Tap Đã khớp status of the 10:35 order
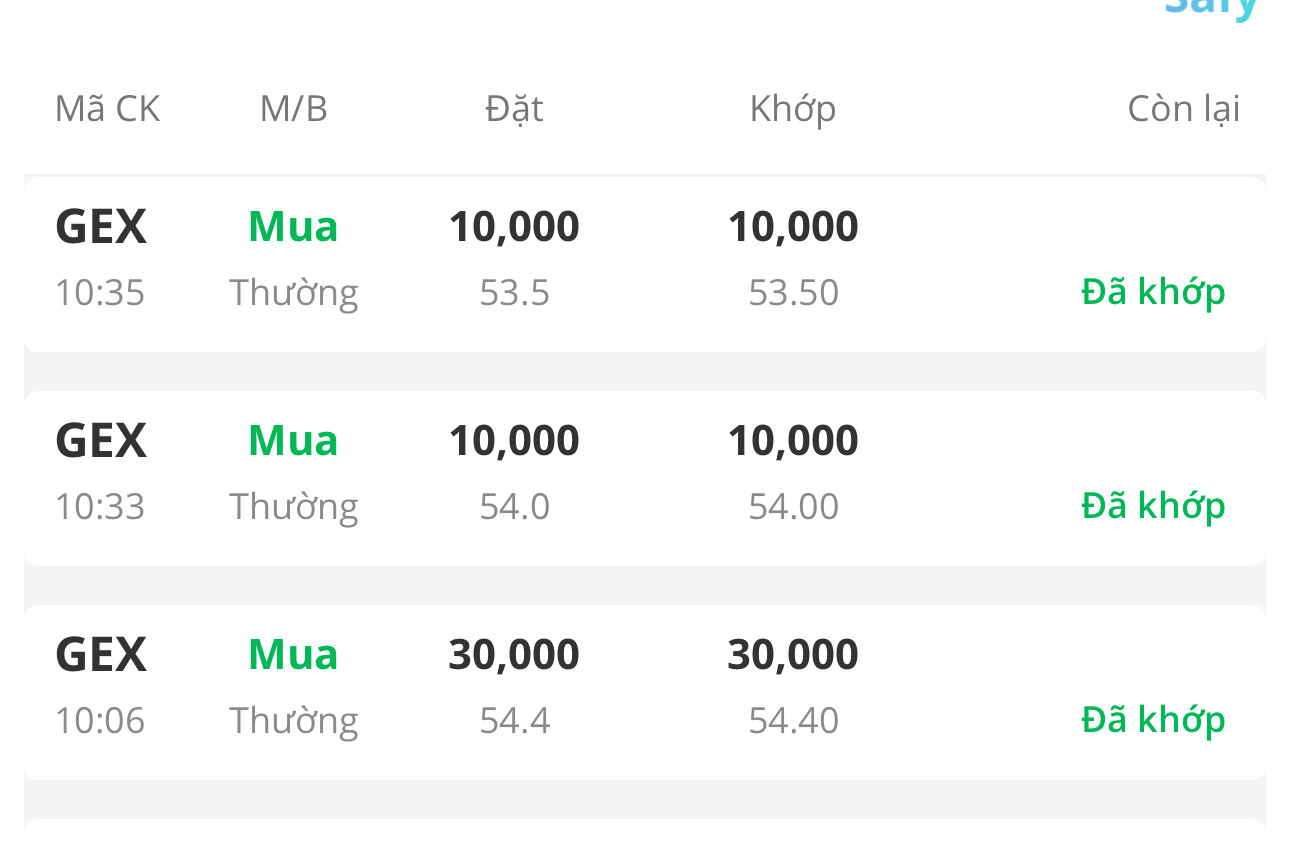Screen dimensions: 1290x844 [1153, 292]
